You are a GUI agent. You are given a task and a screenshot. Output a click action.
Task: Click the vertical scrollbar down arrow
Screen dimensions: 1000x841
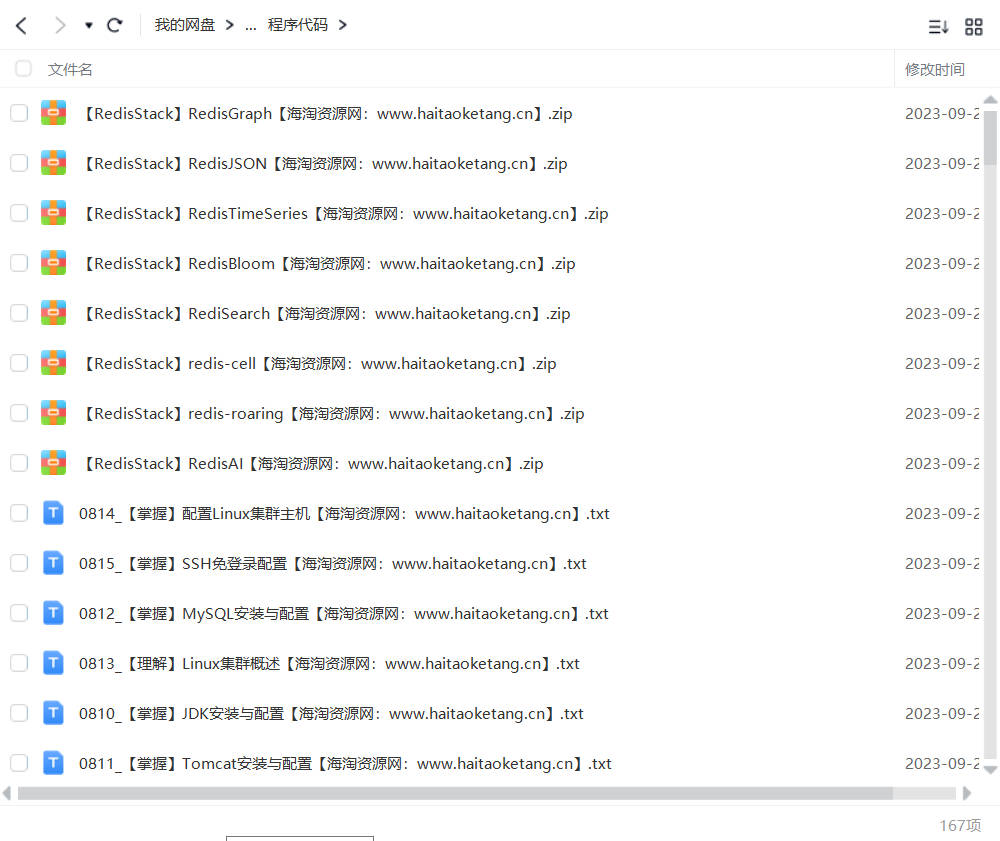(990, 770)
